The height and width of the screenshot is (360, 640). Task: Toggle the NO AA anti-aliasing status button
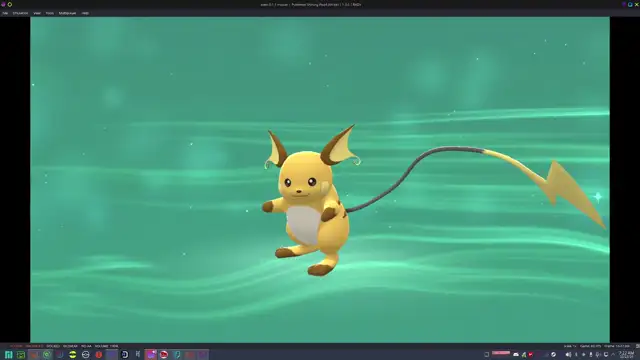pyautogui.click(x=86, y=346)
